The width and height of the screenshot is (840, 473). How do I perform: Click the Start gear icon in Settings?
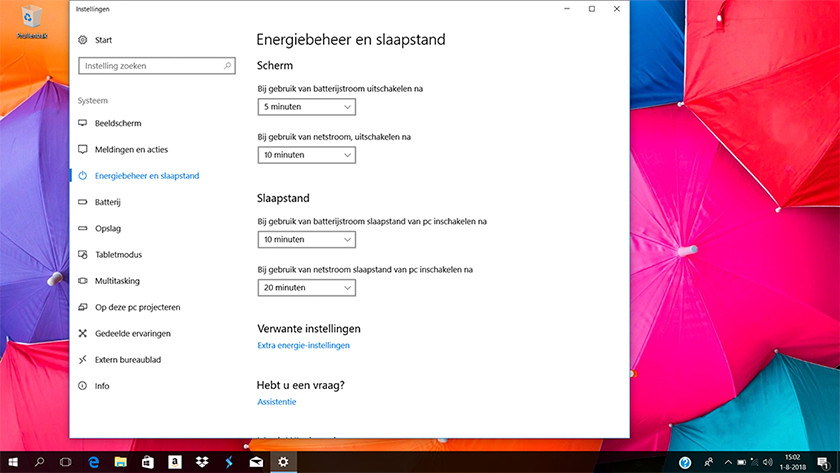pos(83,40)
